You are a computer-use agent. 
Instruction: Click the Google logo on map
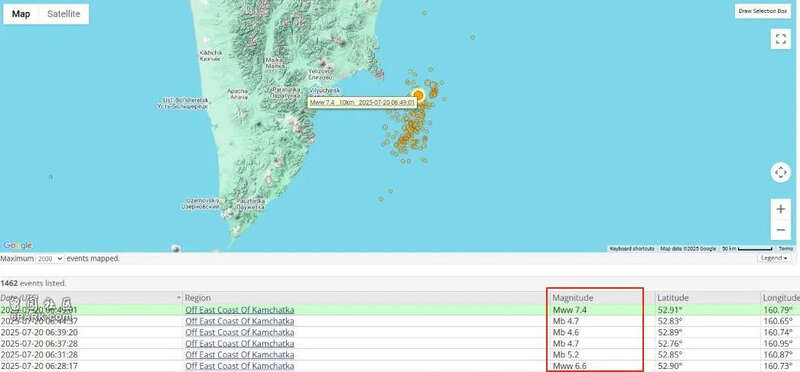tap(17, 245)
